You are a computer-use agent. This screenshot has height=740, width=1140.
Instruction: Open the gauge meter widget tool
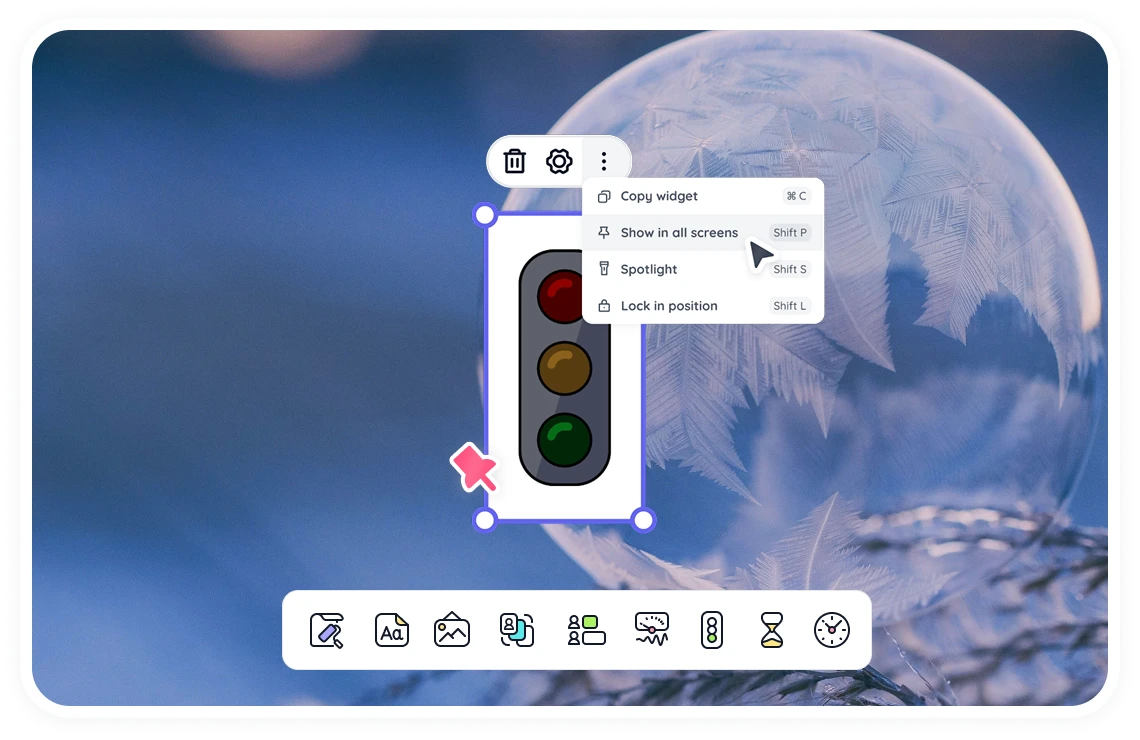pos(650,630)
